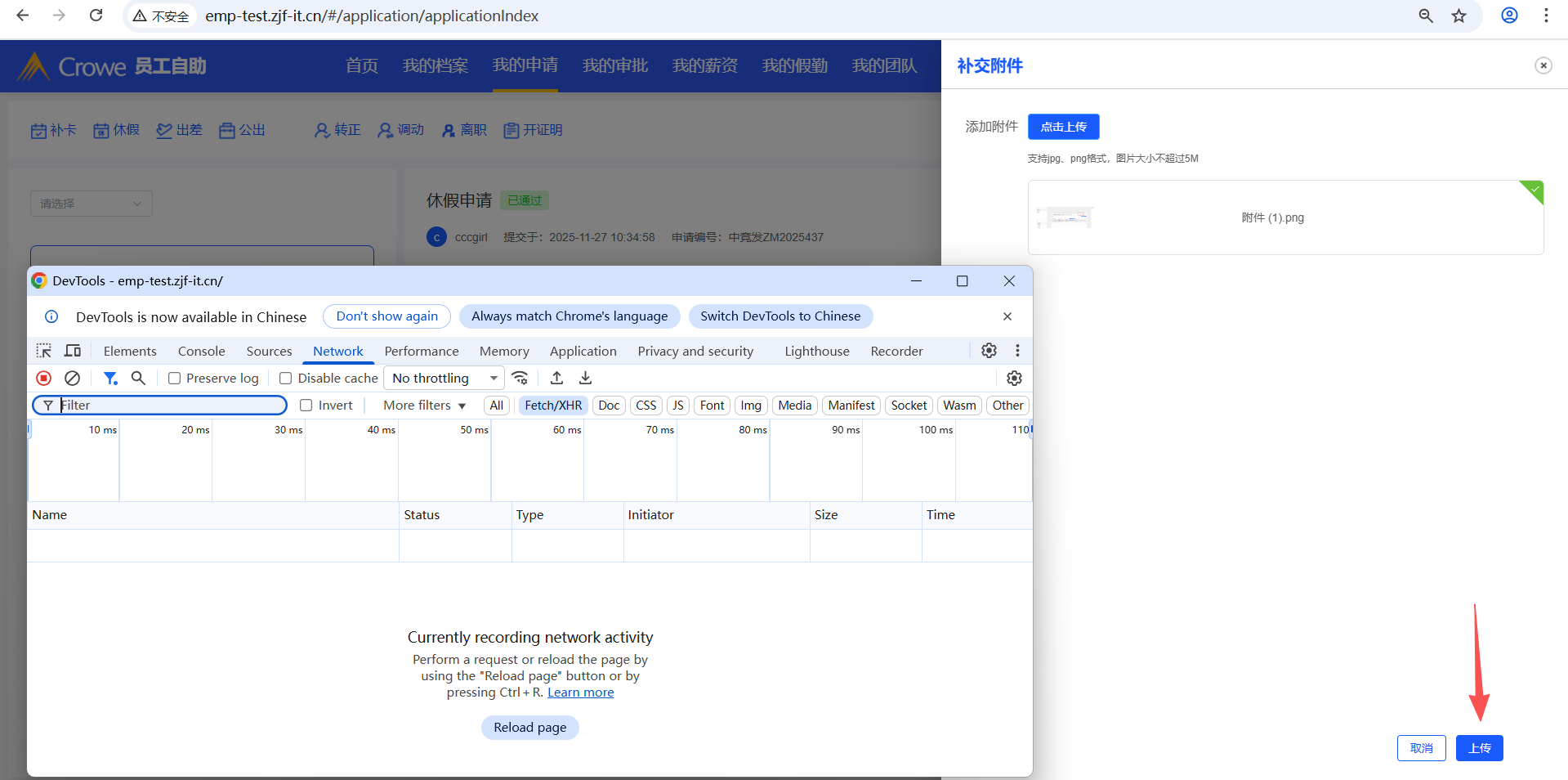The height and width of the screenshot is (780, 1568).
Task: Click the network Filter text field
Action: [170, 406]
